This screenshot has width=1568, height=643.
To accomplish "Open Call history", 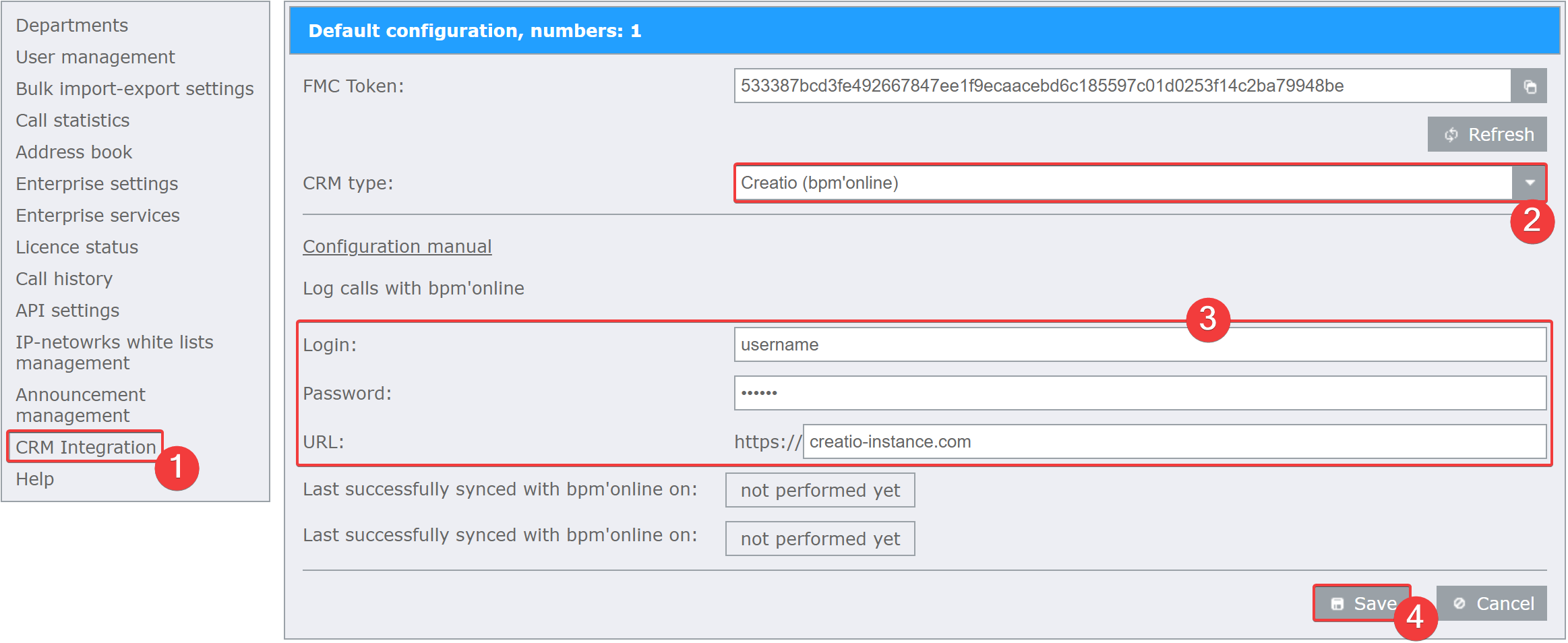I will point(64,279).
